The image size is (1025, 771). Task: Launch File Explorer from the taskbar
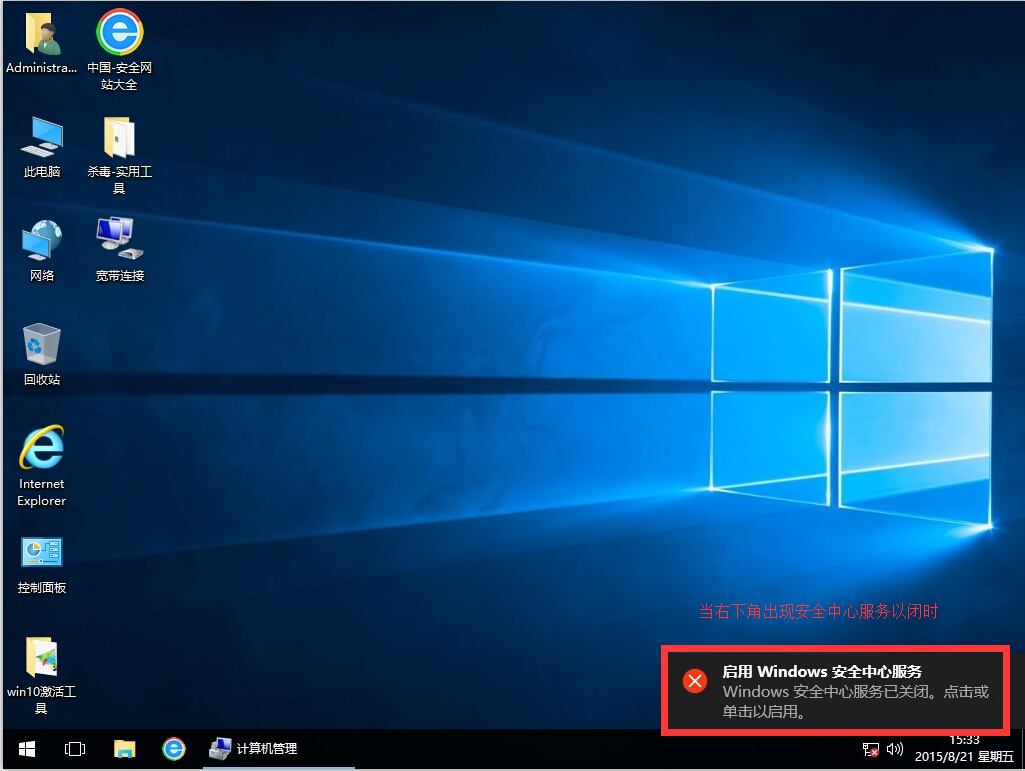click(124, 748)
